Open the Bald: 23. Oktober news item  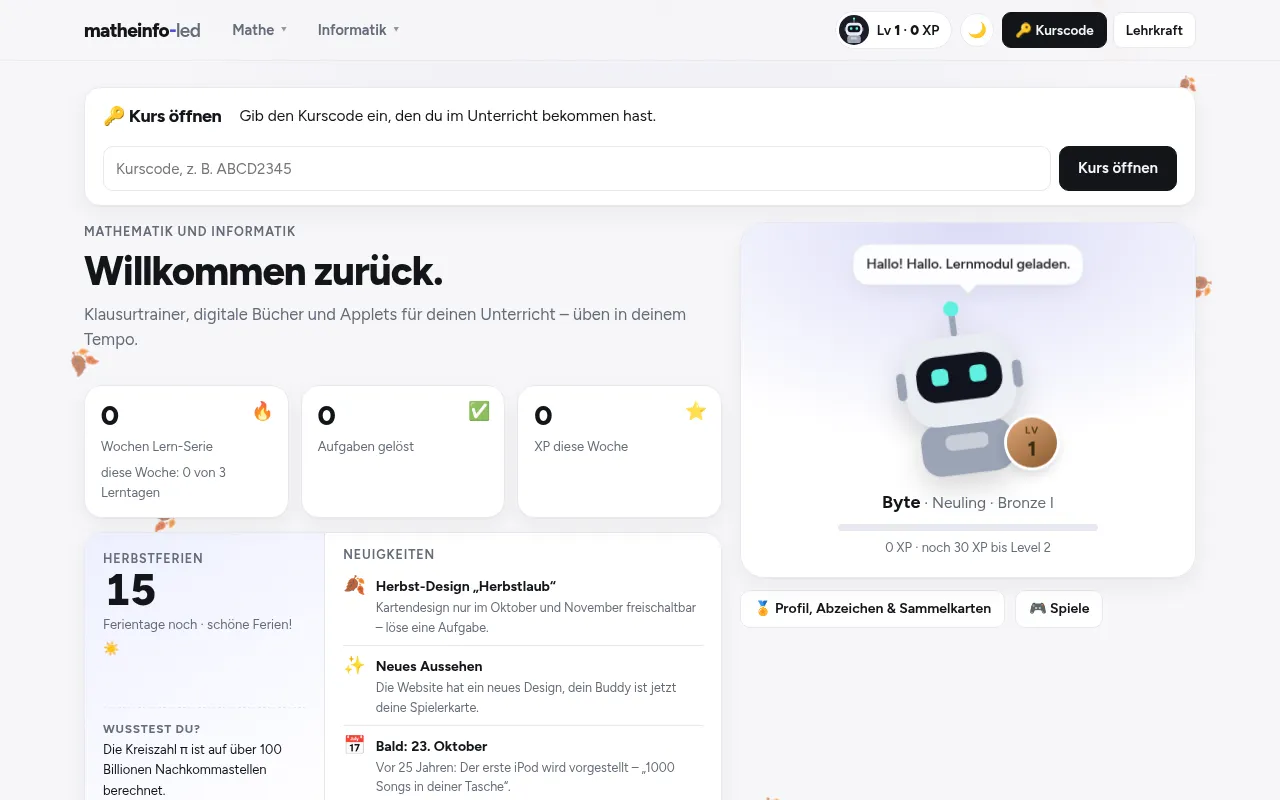coord(524,766)
